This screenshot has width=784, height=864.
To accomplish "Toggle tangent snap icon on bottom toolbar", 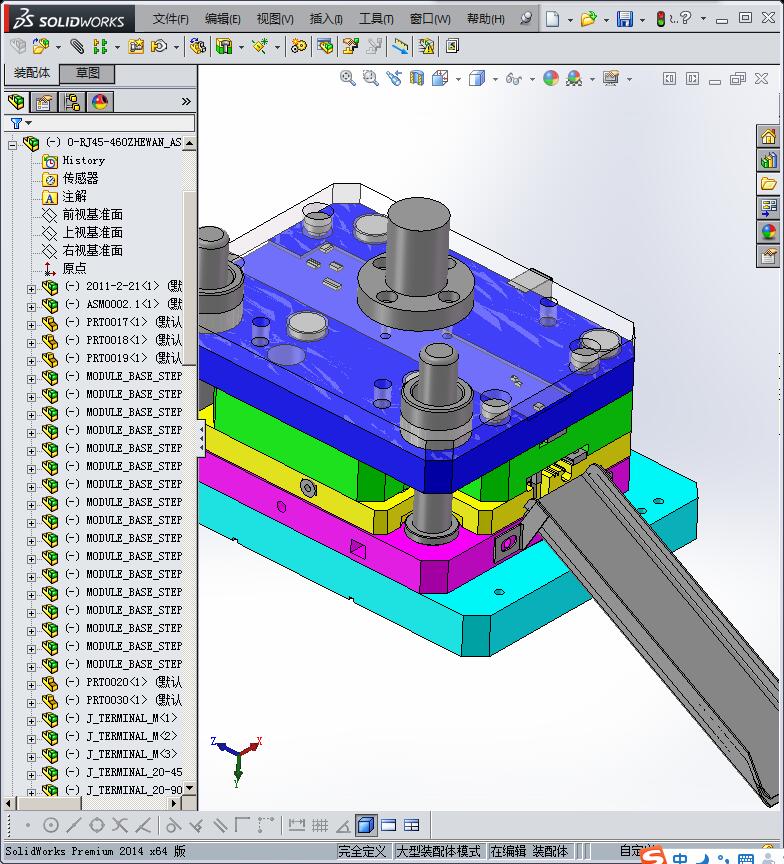I will pos(173,825).
